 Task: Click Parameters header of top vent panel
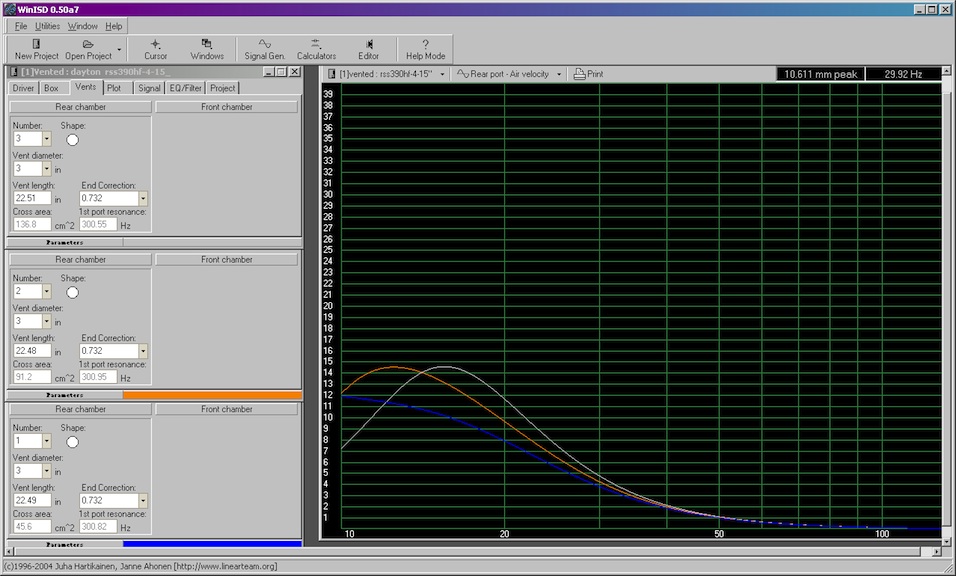pyautogui.click(x=65, y=243)
